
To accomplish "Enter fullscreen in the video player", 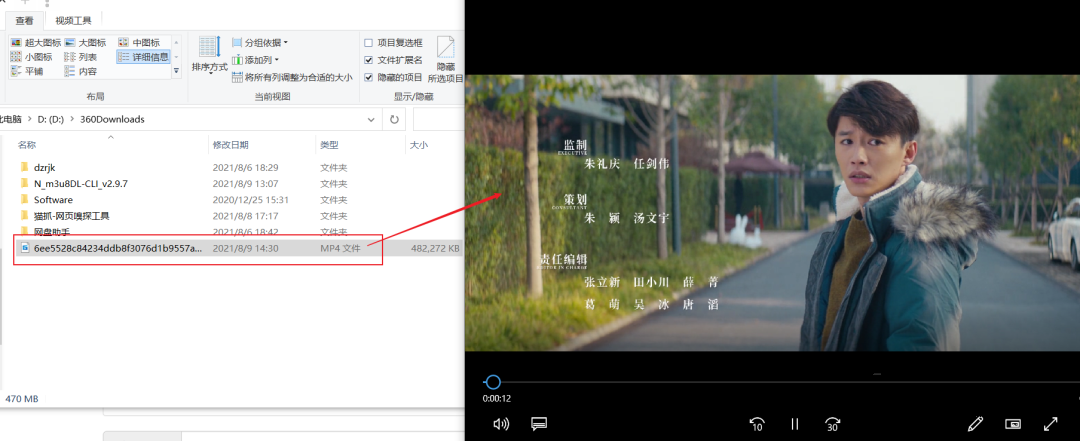I will tap(1050, 423).
